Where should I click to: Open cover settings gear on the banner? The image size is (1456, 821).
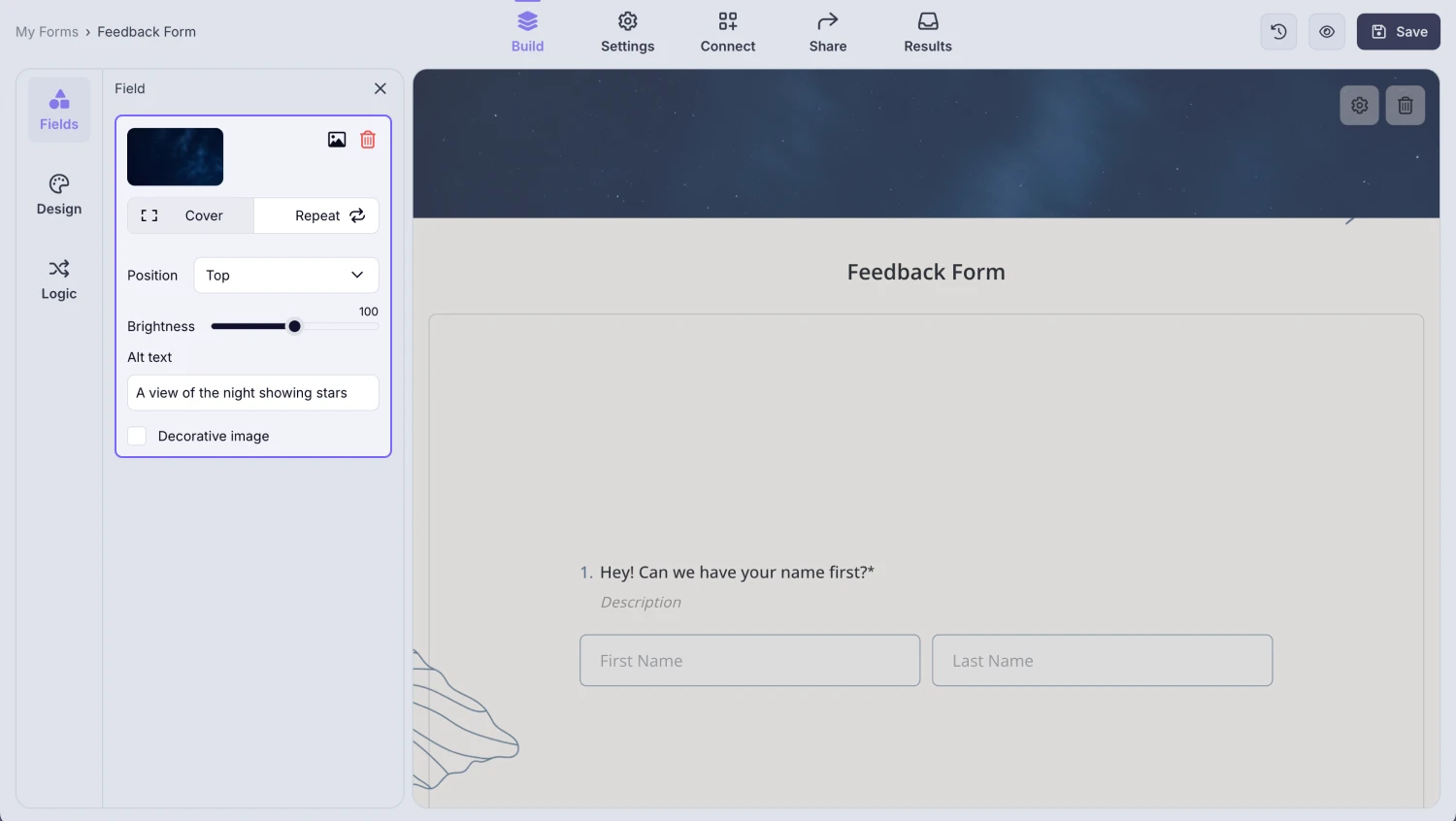pos(1359,105)
